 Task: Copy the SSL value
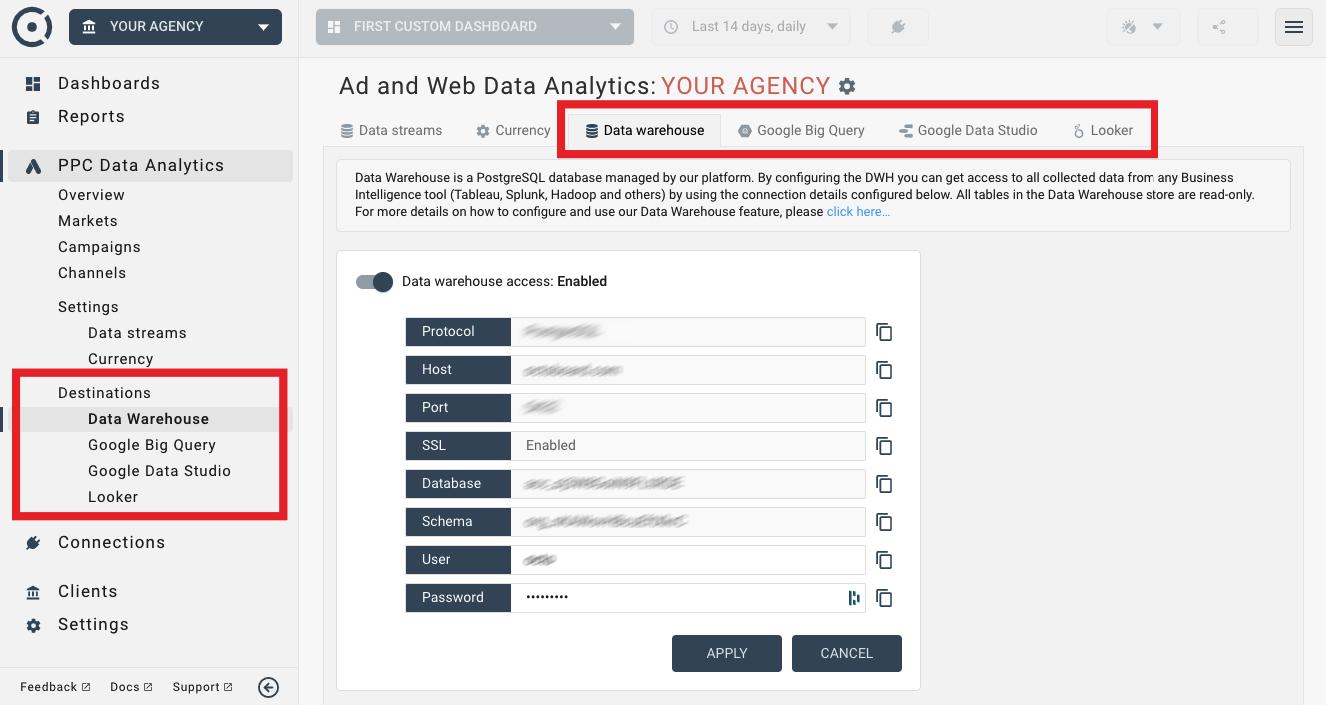tap(884, 446)
